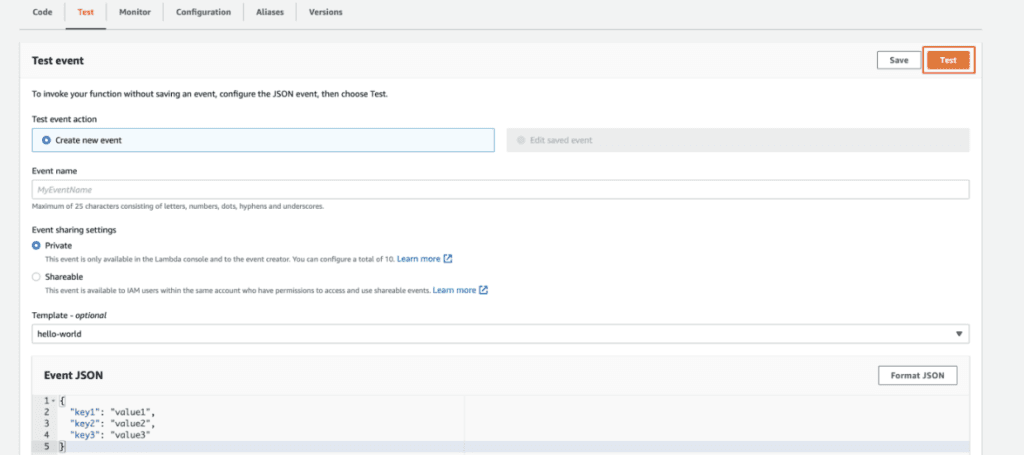The image size is (1024, 455).
Task: Click the Event name input field
Action: click(500, 189)
